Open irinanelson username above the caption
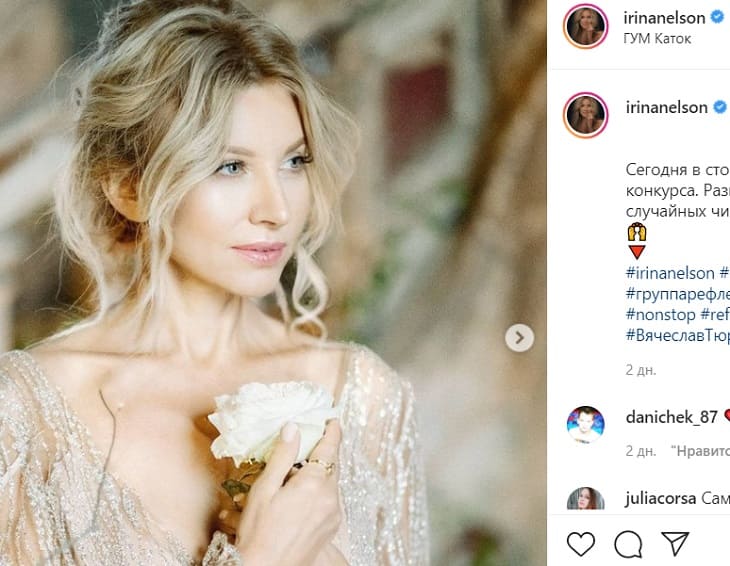The height and width of the screenshot is (566, 730). (666, 107)
